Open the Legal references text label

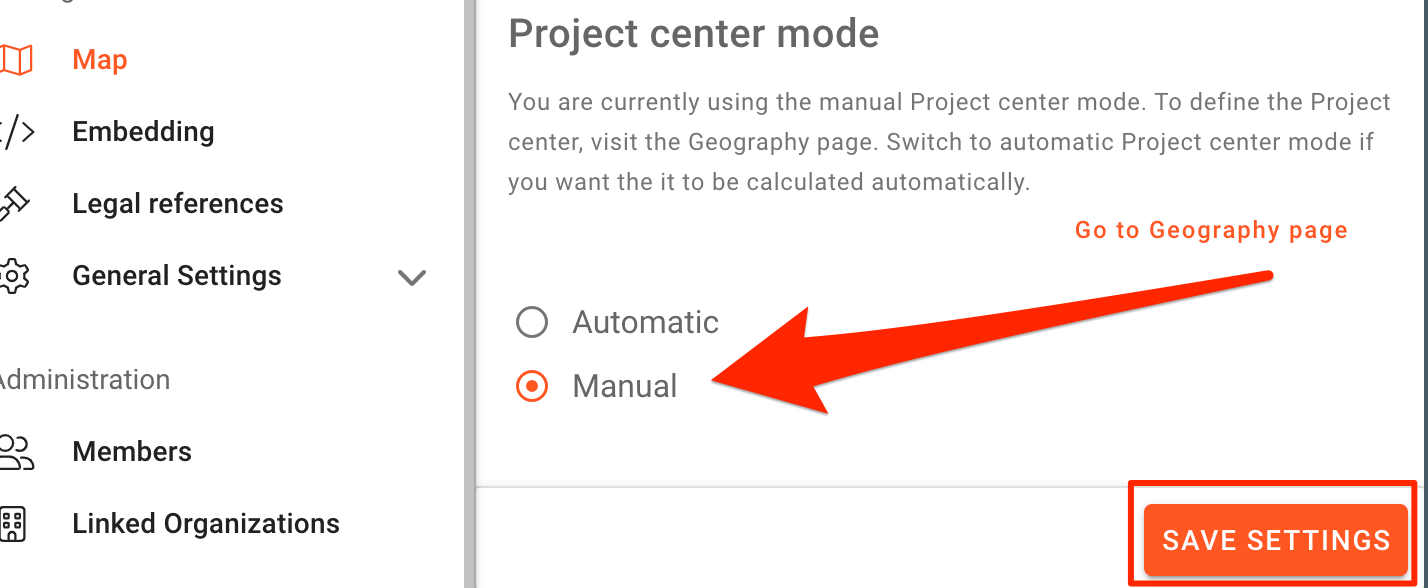[x=178, y=204]
